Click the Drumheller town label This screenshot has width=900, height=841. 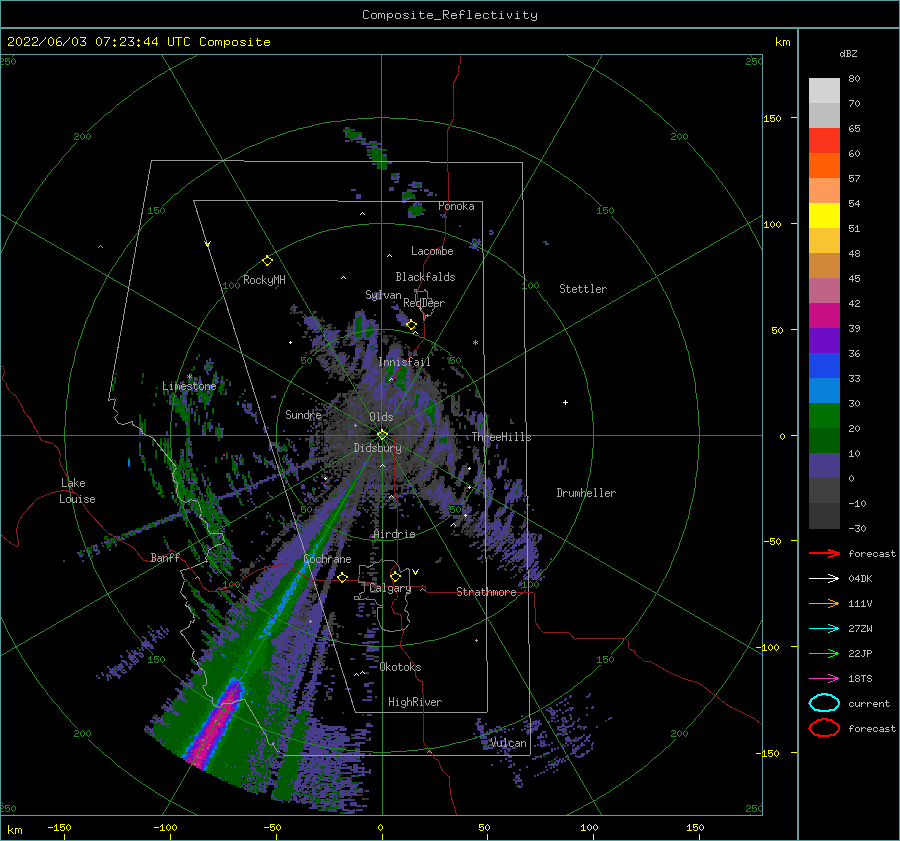tap(586, 493)
